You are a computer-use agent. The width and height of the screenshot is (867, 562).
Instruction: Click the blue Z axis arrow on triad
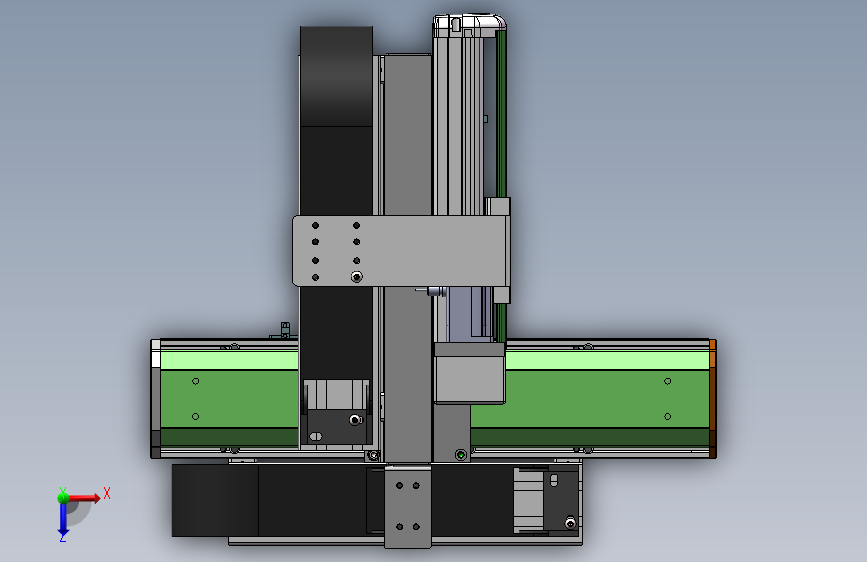tap(63, 522)
